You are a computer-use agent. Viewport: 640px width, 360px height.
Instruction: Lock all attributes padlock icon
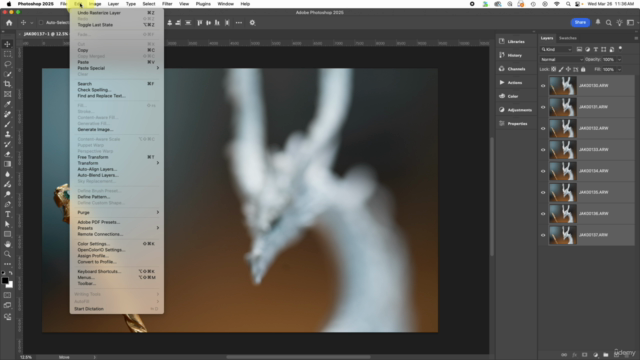click(x=583, y=69)
